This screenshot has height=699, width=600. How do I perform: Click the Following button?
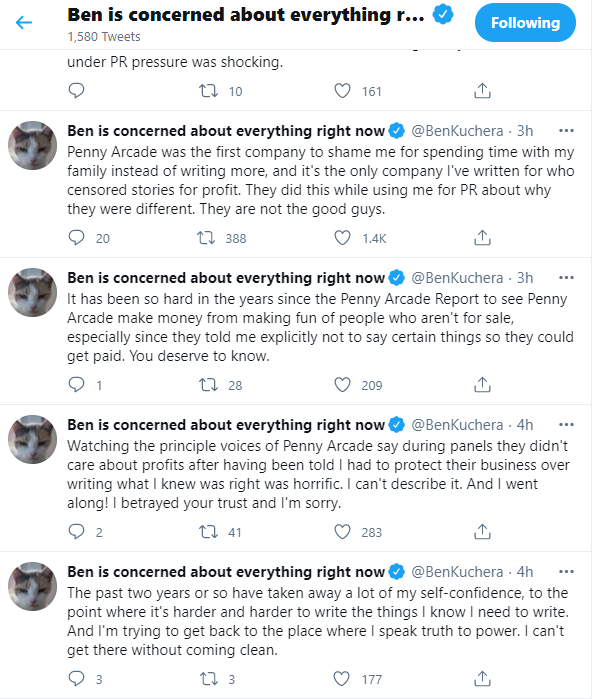pos(525,23)
